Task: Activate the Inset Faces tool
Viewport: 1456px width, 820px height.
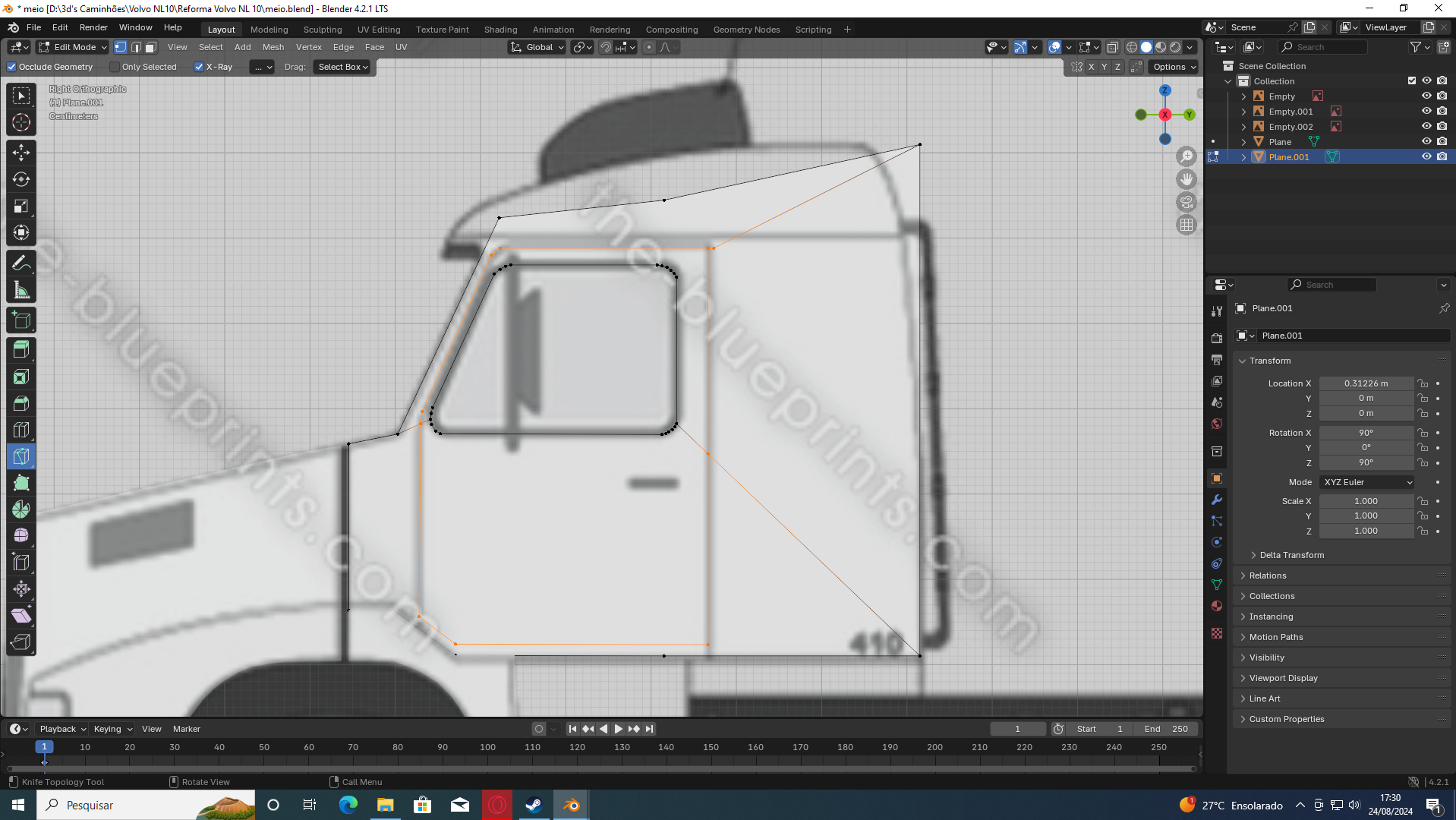Action: [21, 377]
